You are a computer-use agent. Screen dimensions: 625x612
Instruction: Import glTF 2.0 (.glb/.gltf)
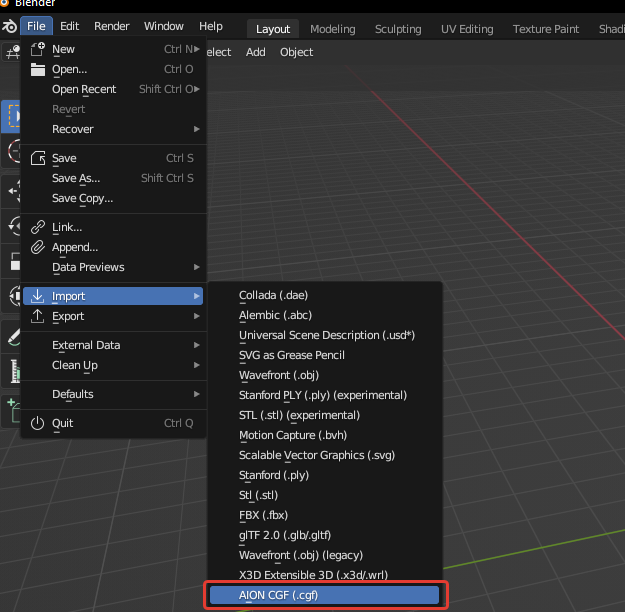pos(324,535)
